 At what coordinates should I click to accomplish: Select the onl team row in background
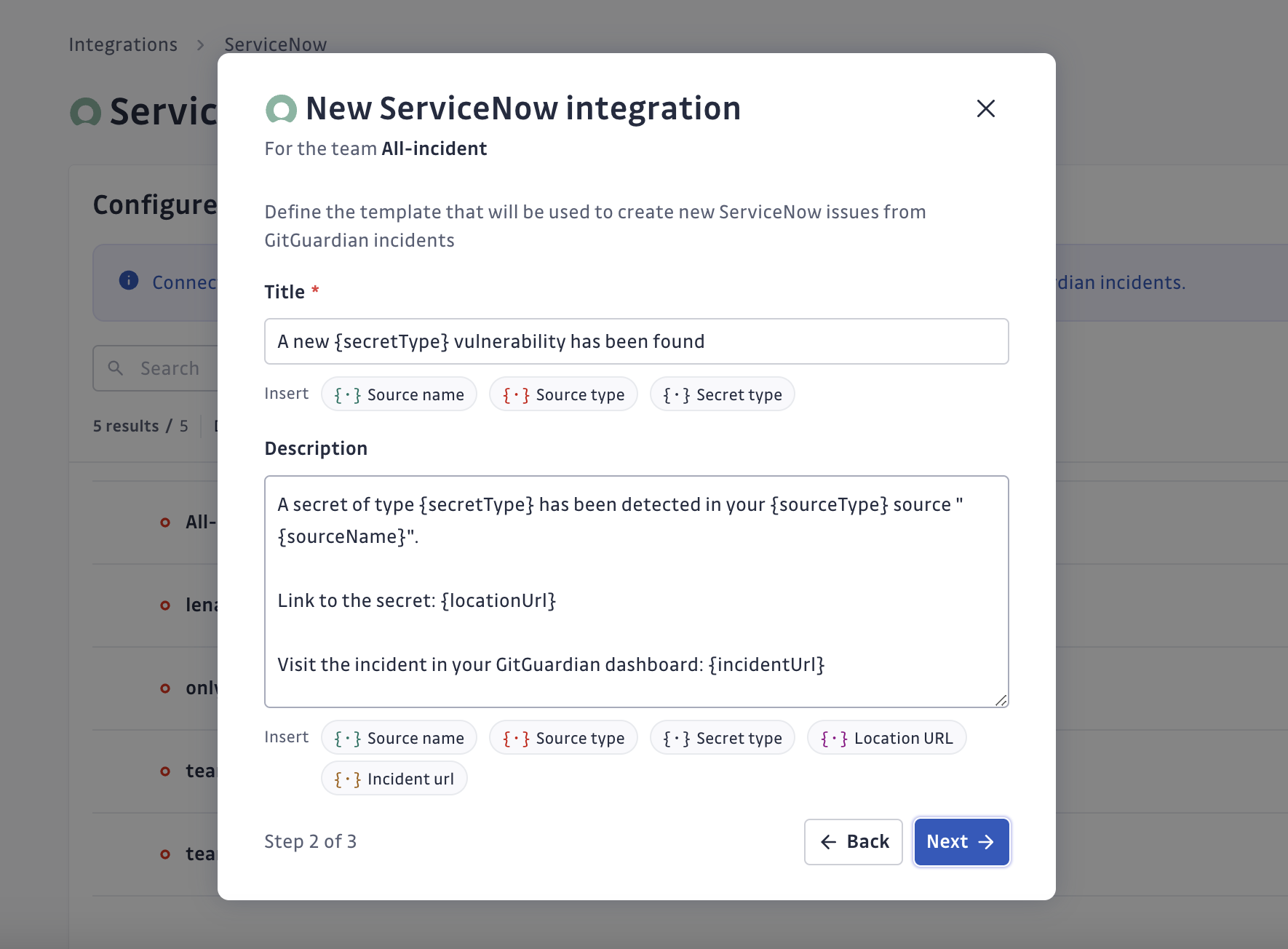[155, 688]
